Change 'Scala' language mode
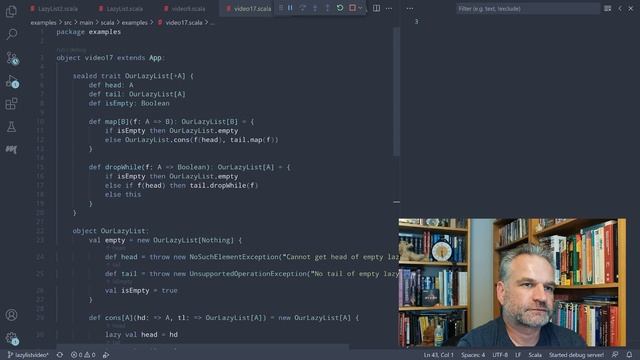640x360 pixels. tap(535, 355)
